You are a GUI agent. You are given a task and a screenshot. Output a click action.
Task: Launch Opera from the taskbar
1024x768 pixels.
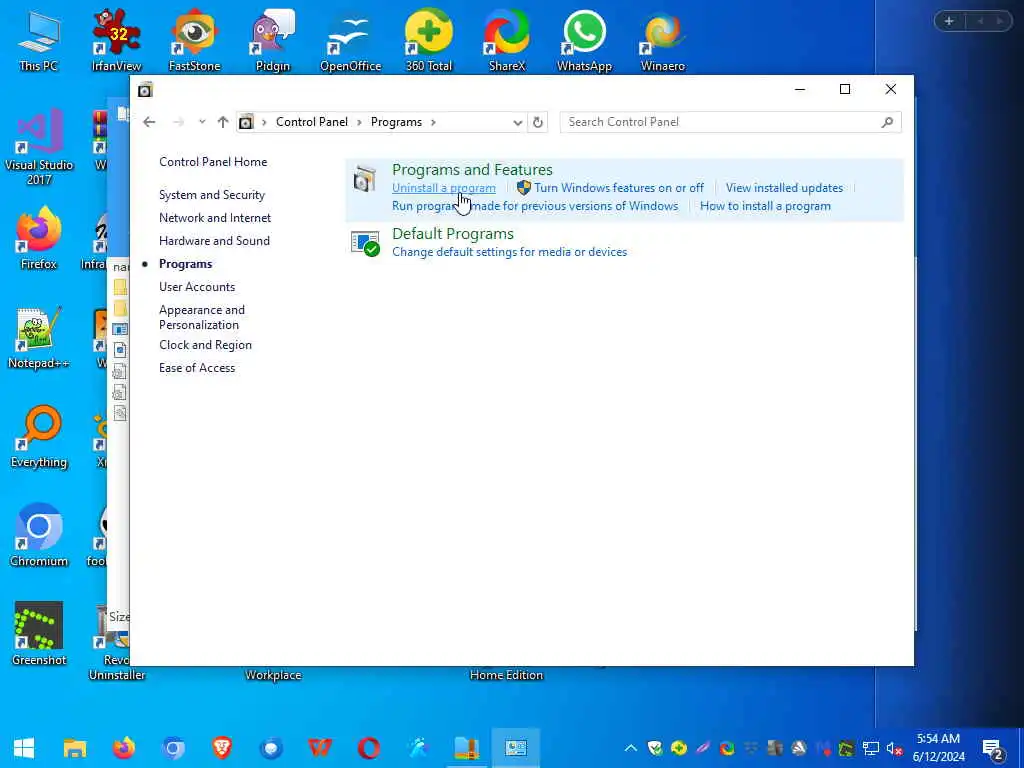pos(369,748)
